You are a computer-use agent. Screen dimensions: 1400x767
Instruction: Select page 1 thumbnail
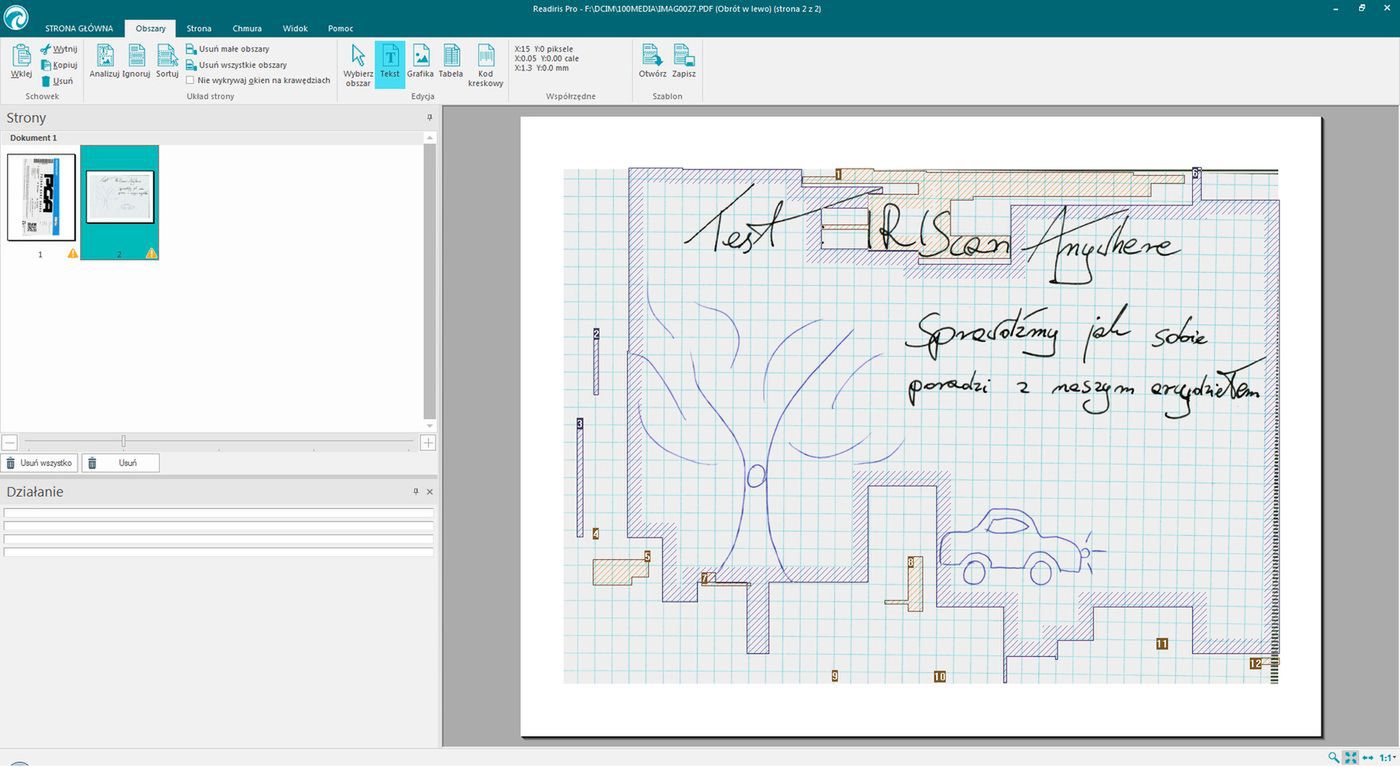pyautogui.click(x=41, y=197)
